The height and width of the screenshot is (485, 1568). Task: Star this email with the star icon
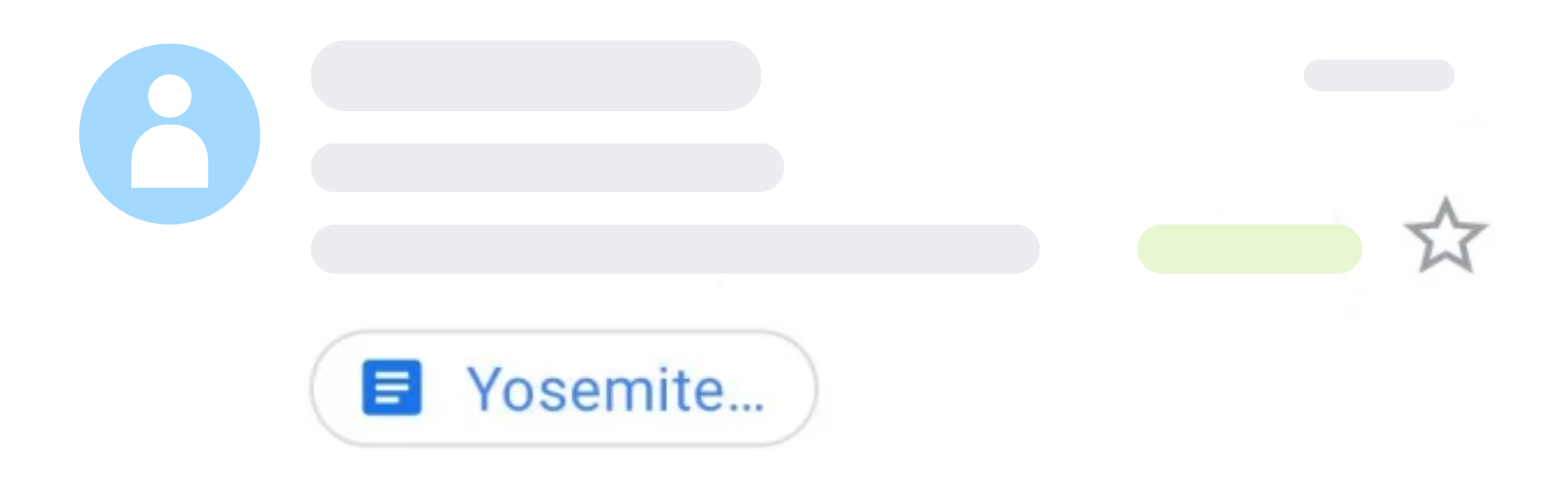(x=1445, y=237)
